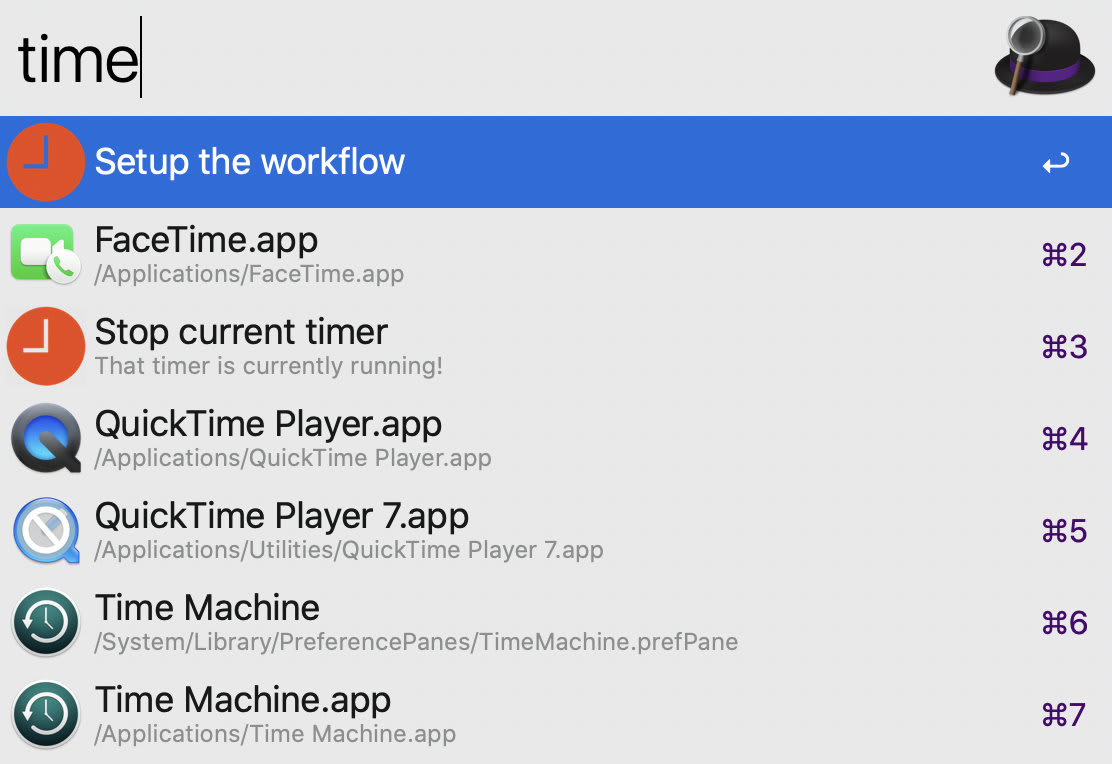Viewport: 1112px width, 764px height.
Task: Click "That timer is currently running!" subtitle
Action: click(269, 366)
